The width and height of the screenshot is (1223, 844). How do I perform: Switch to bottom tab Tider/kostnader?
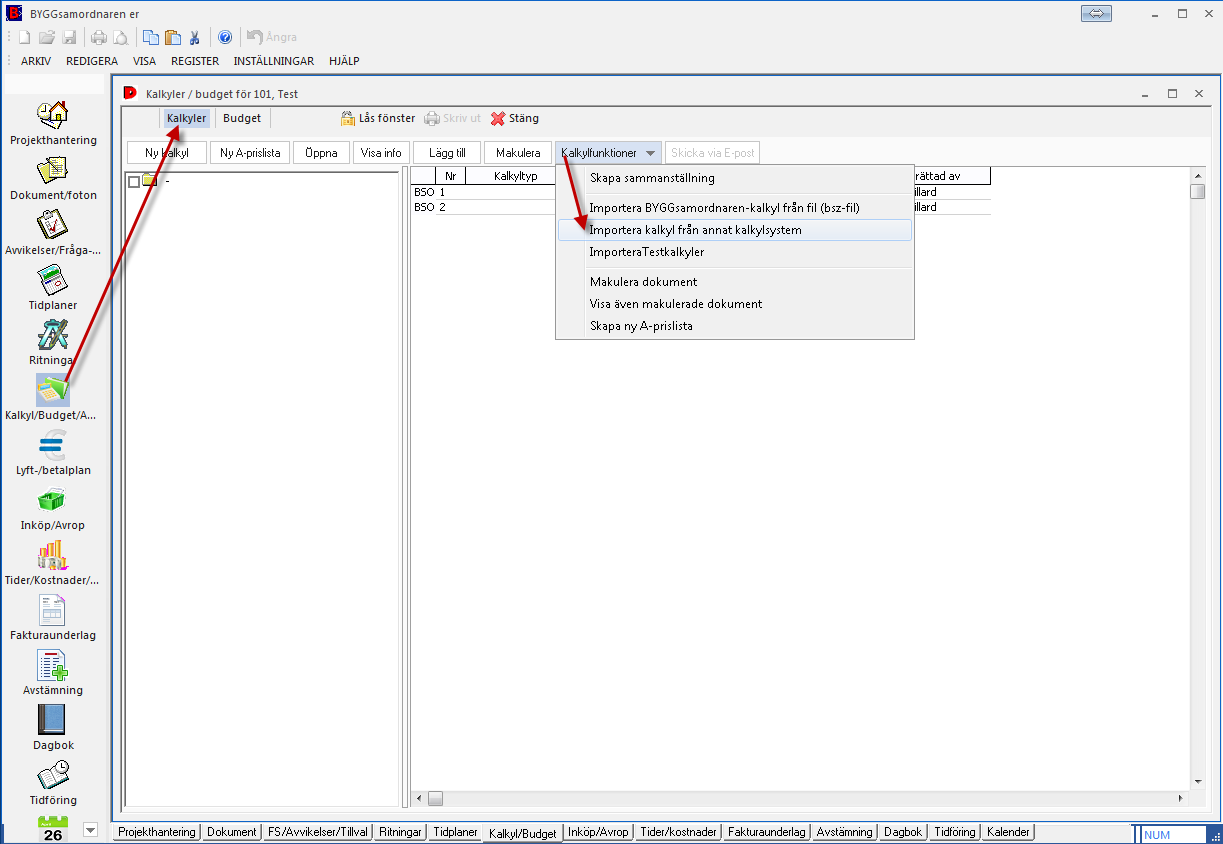678,832
